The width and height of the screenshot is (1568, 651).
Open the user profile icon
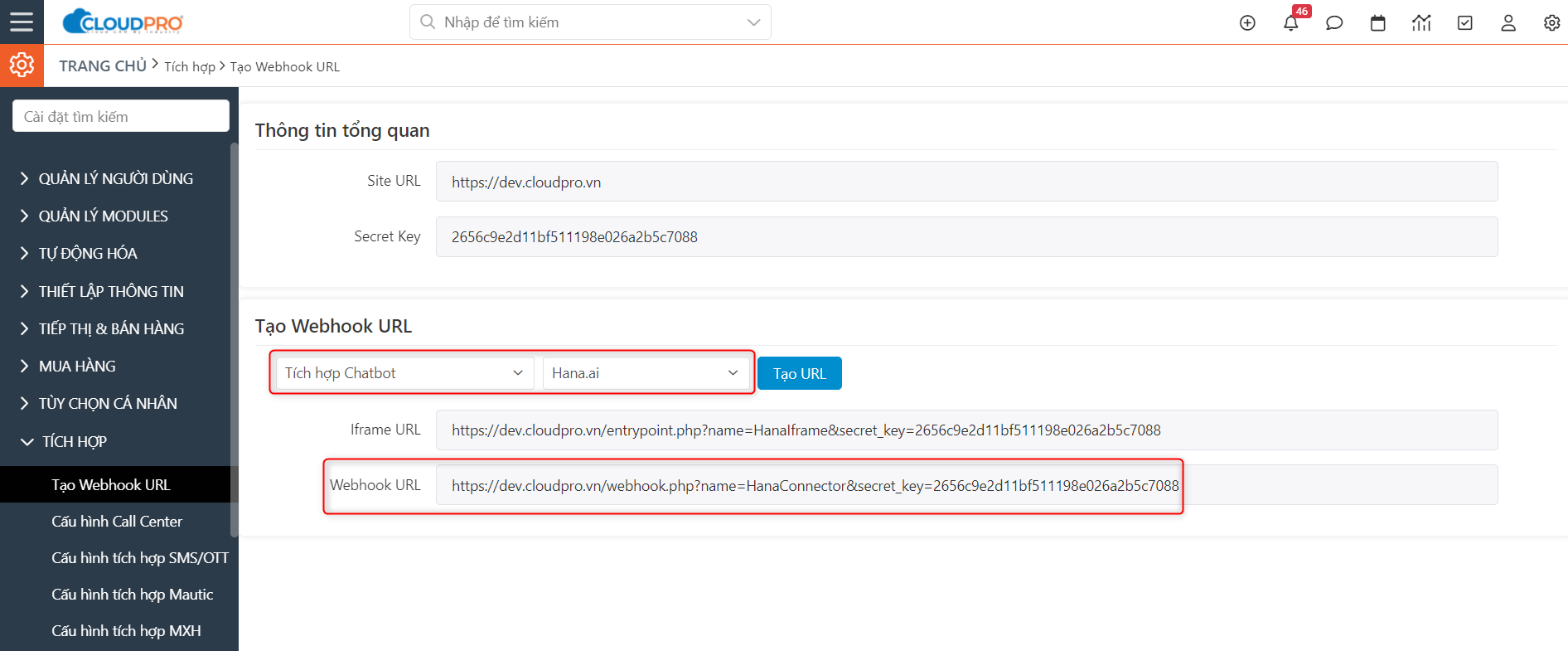pos(1508,23)
